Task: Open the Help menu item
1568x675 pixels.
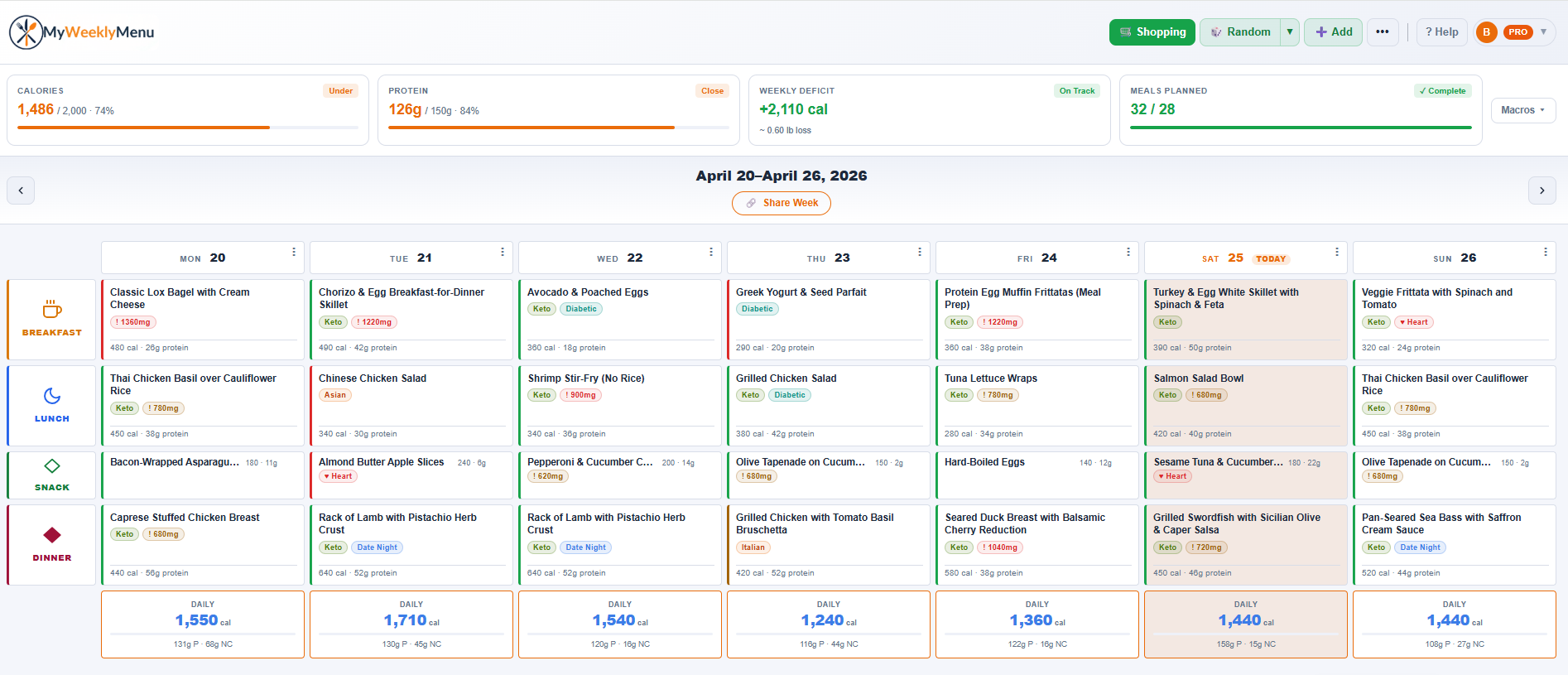Action: tap(1441, 32)
